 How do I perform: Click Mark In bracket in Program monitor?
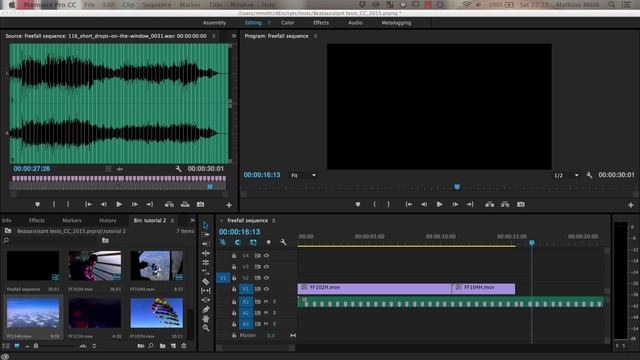[x=374, y=204]
